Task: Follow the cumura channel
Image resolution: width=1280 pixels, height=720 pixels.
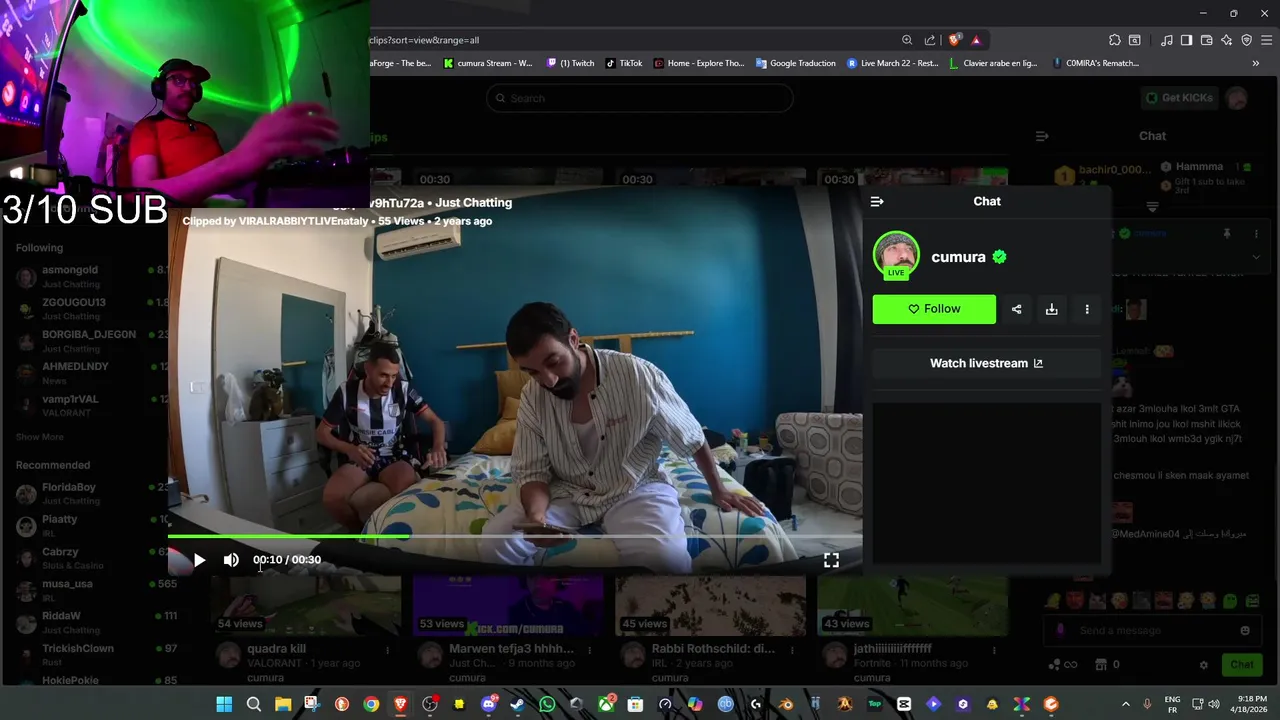Action: click(934, 309)
